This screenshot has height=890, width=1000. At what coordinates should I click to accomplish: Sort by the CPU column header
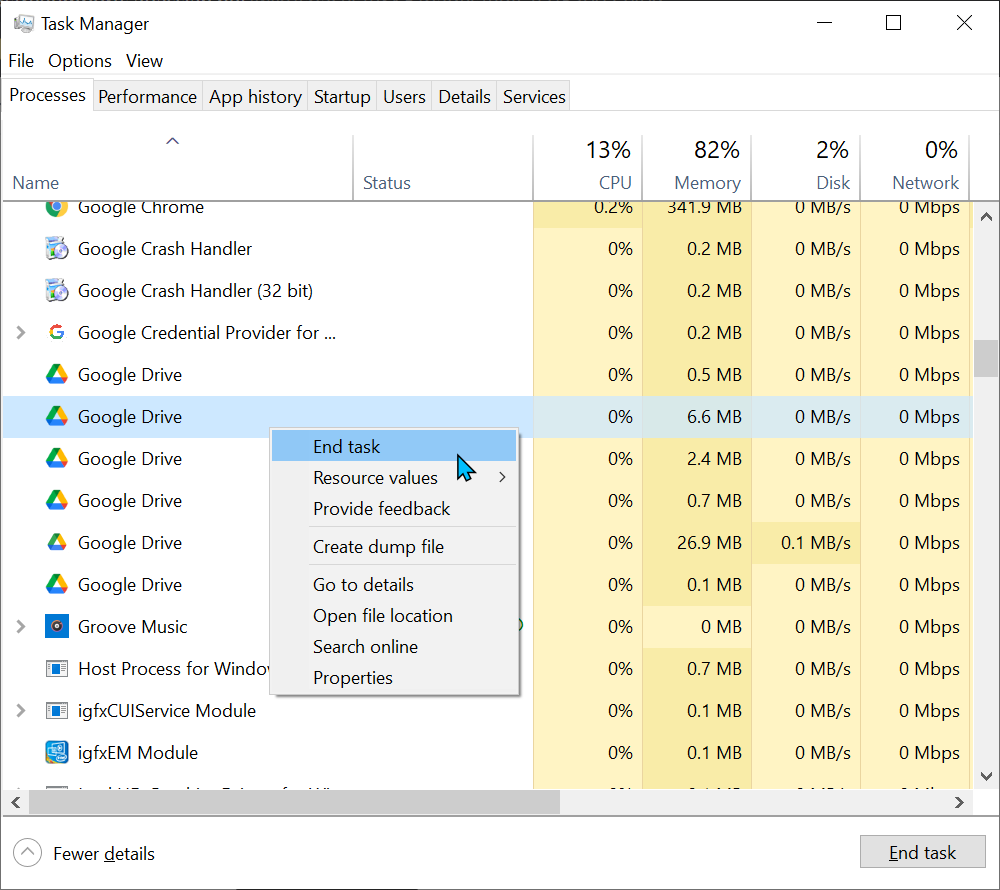pos(587,167)
